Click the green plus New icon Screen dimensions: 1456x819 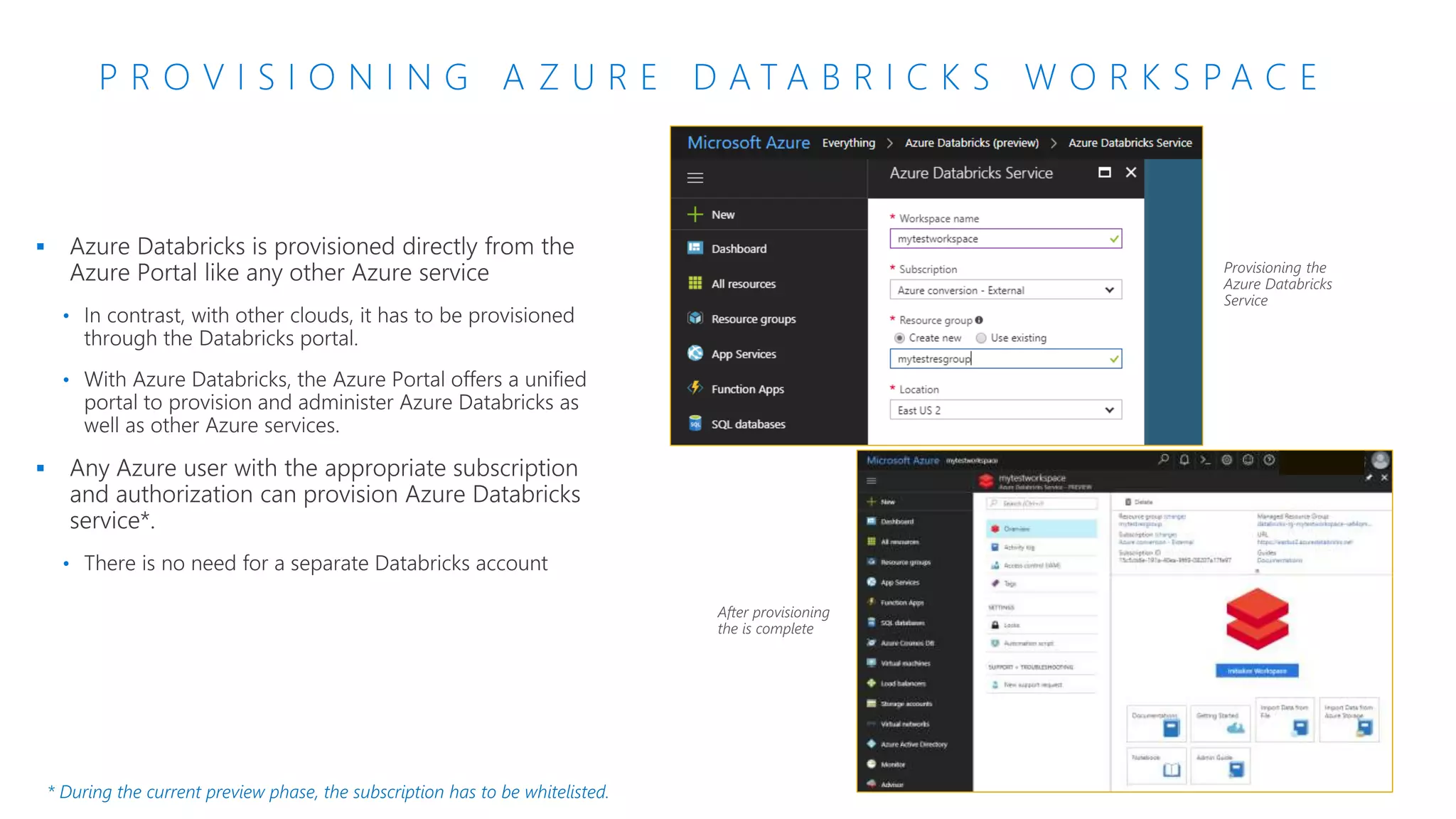click(695, 215)
